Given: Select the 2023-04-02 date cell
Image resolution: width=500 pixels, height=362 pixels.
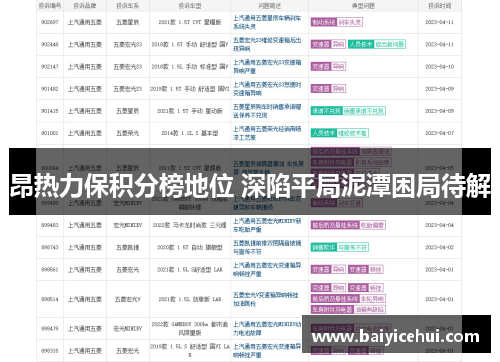Looking at the screenshot, I should pyautogui.click(x=439, y=247).
